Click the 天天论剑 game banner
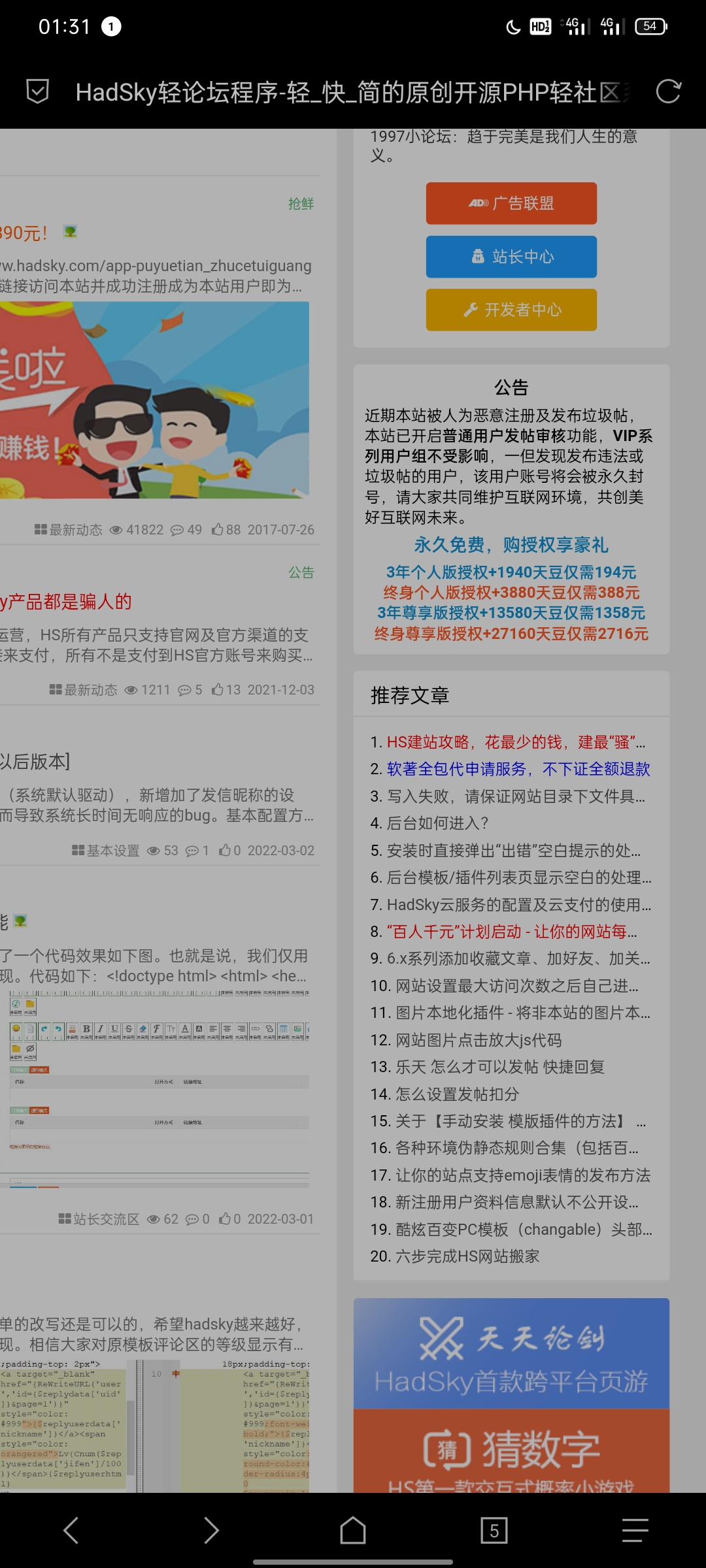 click(x=511, y=1353)
